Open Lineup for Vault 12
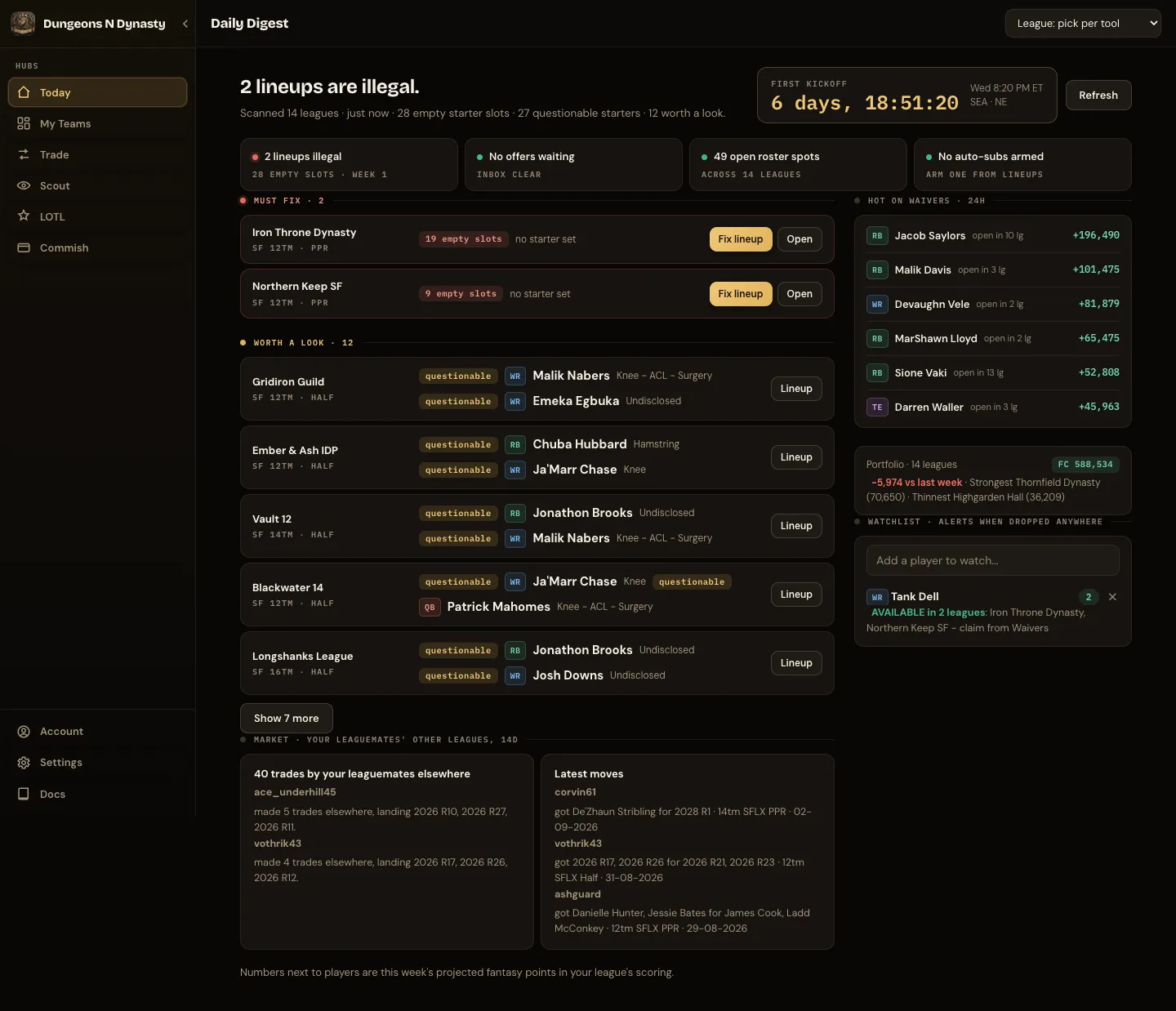This screenshot has height=1011, width=1176. tap(796, 526)
